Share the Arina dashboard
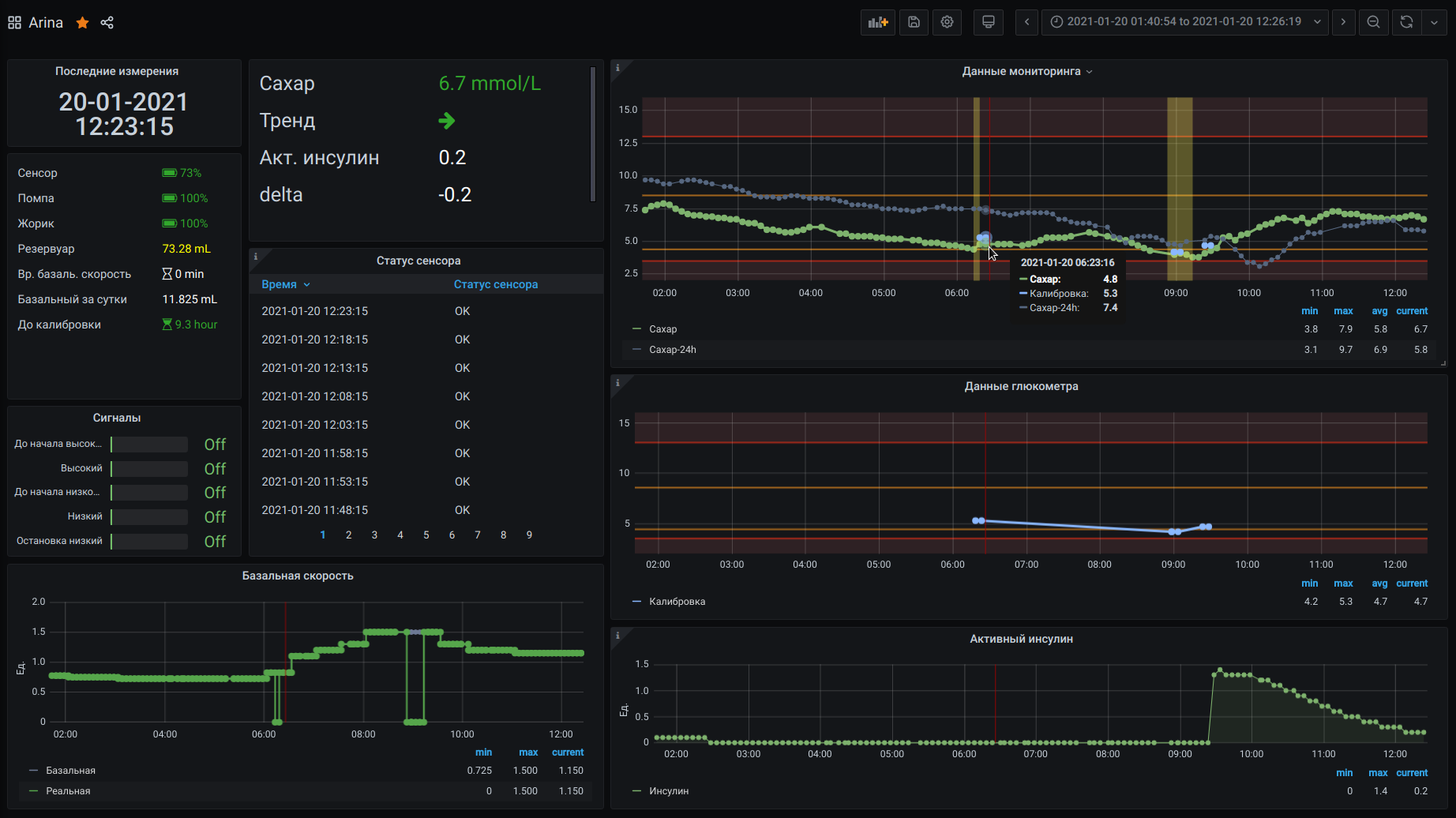The width and height of the screenshot is (1456, 818). click(x=107, y=23)
